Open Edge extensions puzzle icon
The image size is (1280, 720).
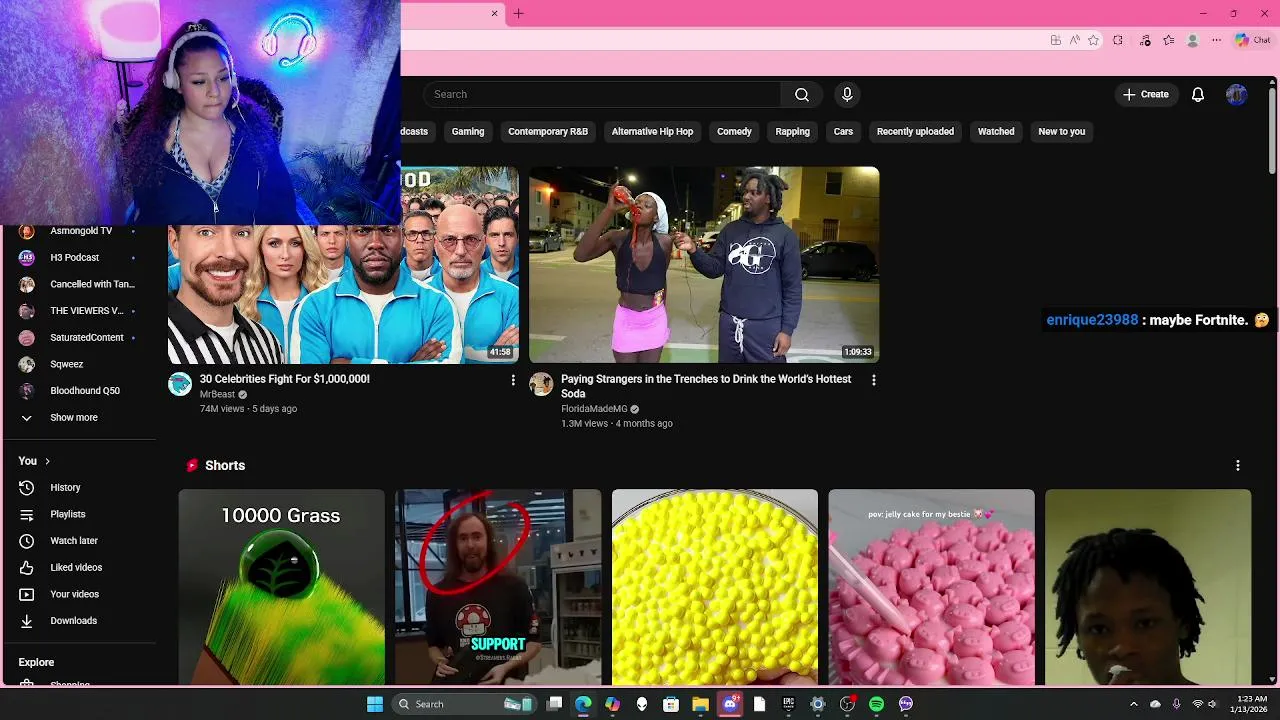click(1117, 40)
